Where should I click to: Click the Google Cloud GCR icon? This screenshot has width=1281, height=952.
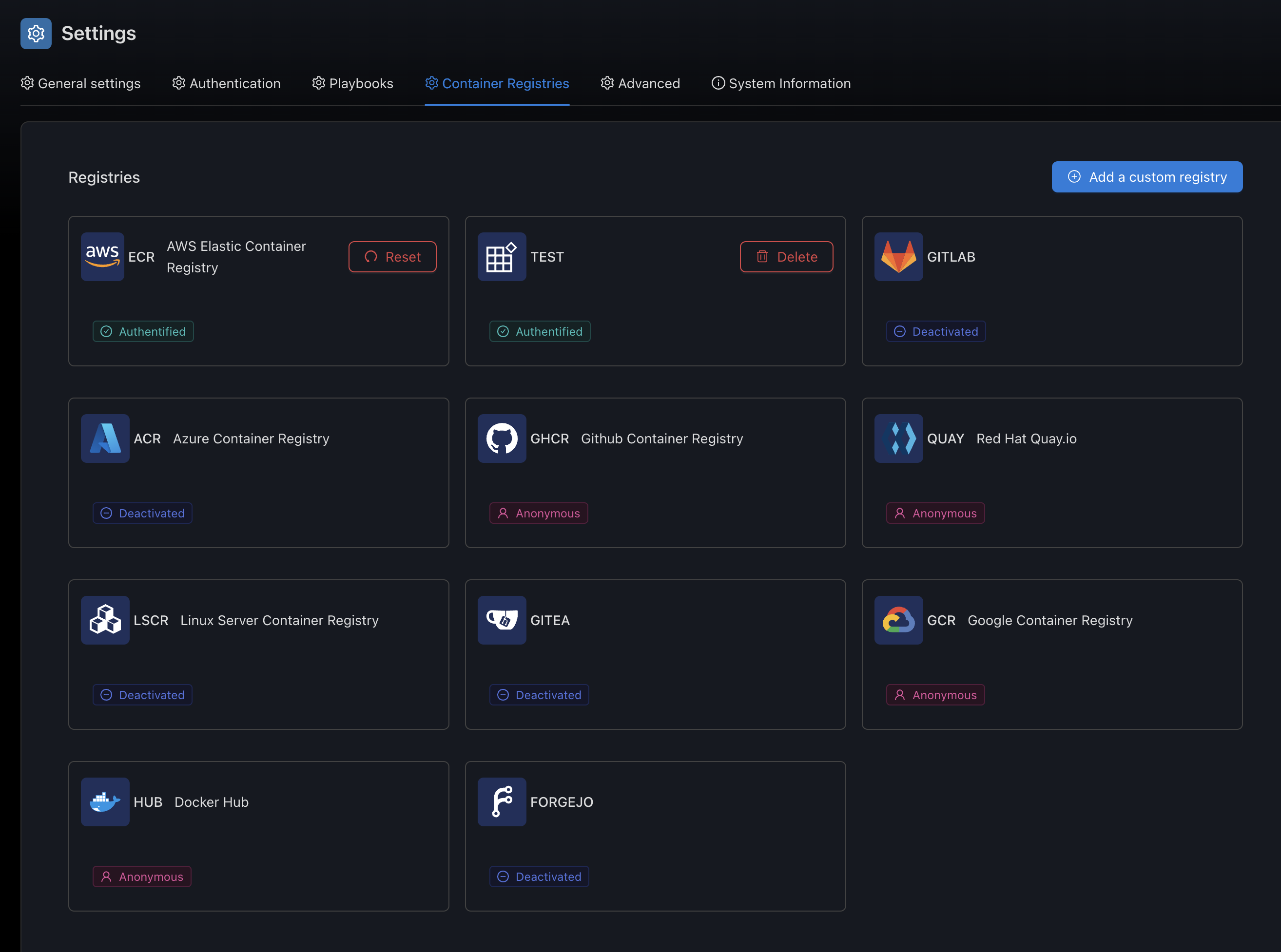[897, 620]
